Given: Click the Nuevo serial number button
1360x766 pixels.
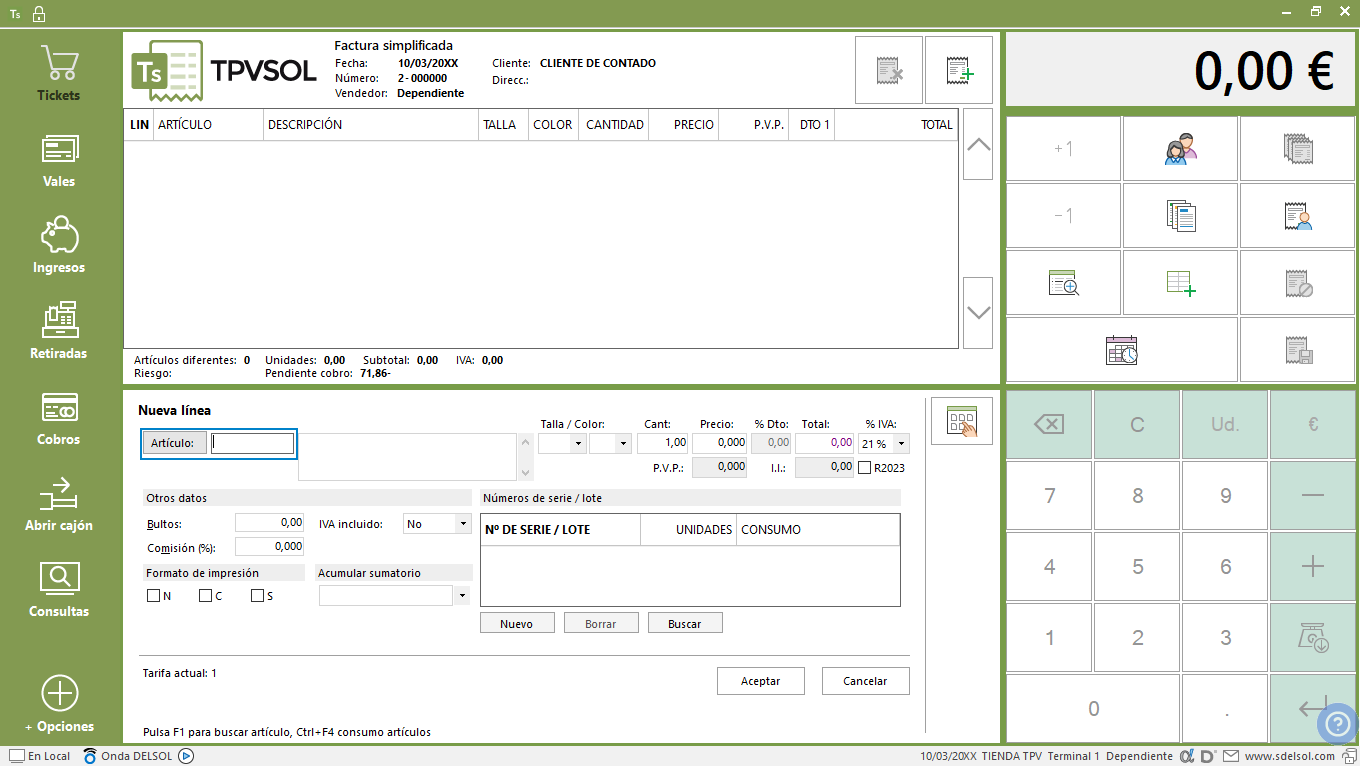Looking at the screenshot, I should [x=516, y=623].
